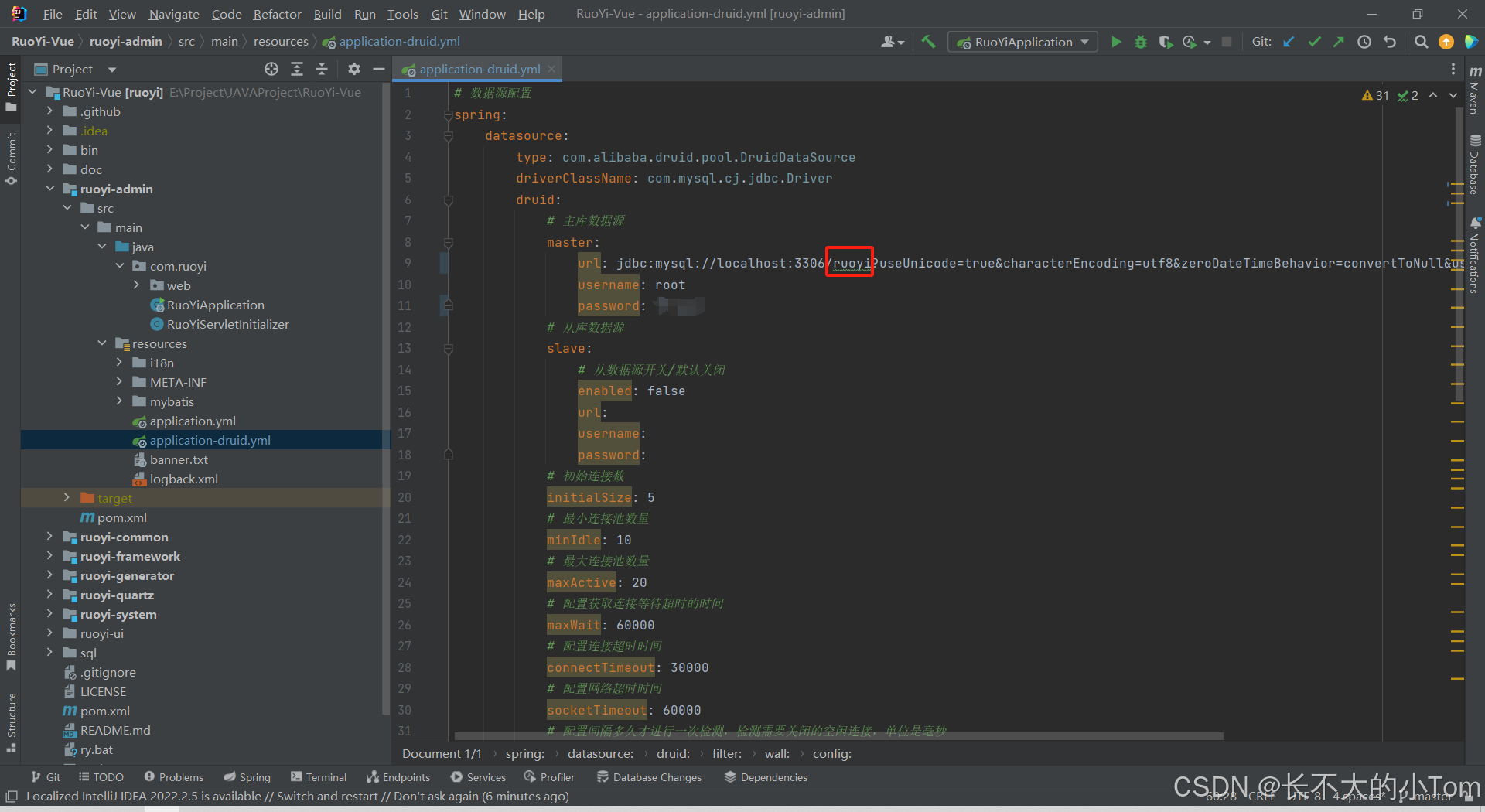The image size is (1485, 812).
Task: Open the Commit tool window
Action: point(11,159)
